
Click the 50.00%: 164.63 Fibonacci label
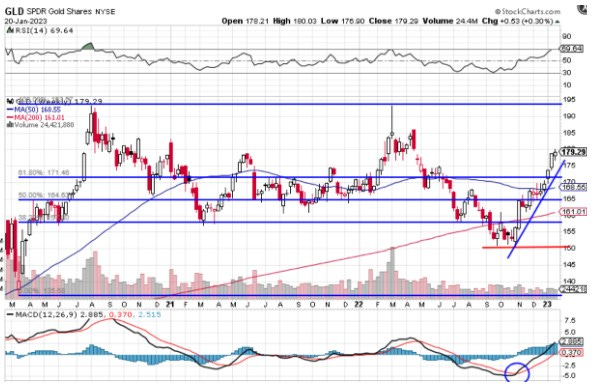pyautogui.click(x=44, y=195)
